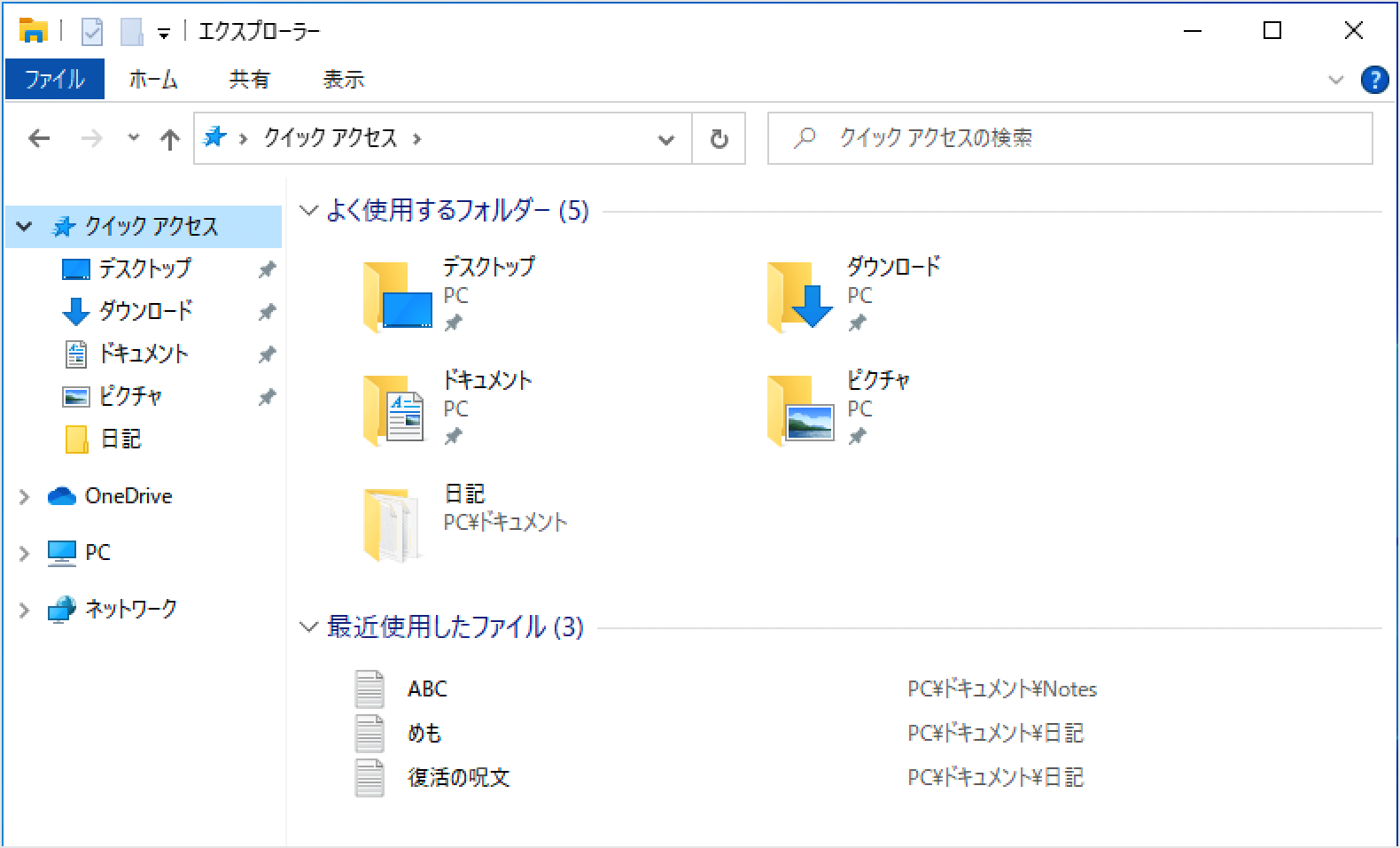Switch to the ホーム ribbon tab
The height and width of the screenshot is (848, 1400).
click(x=153, y=79)
